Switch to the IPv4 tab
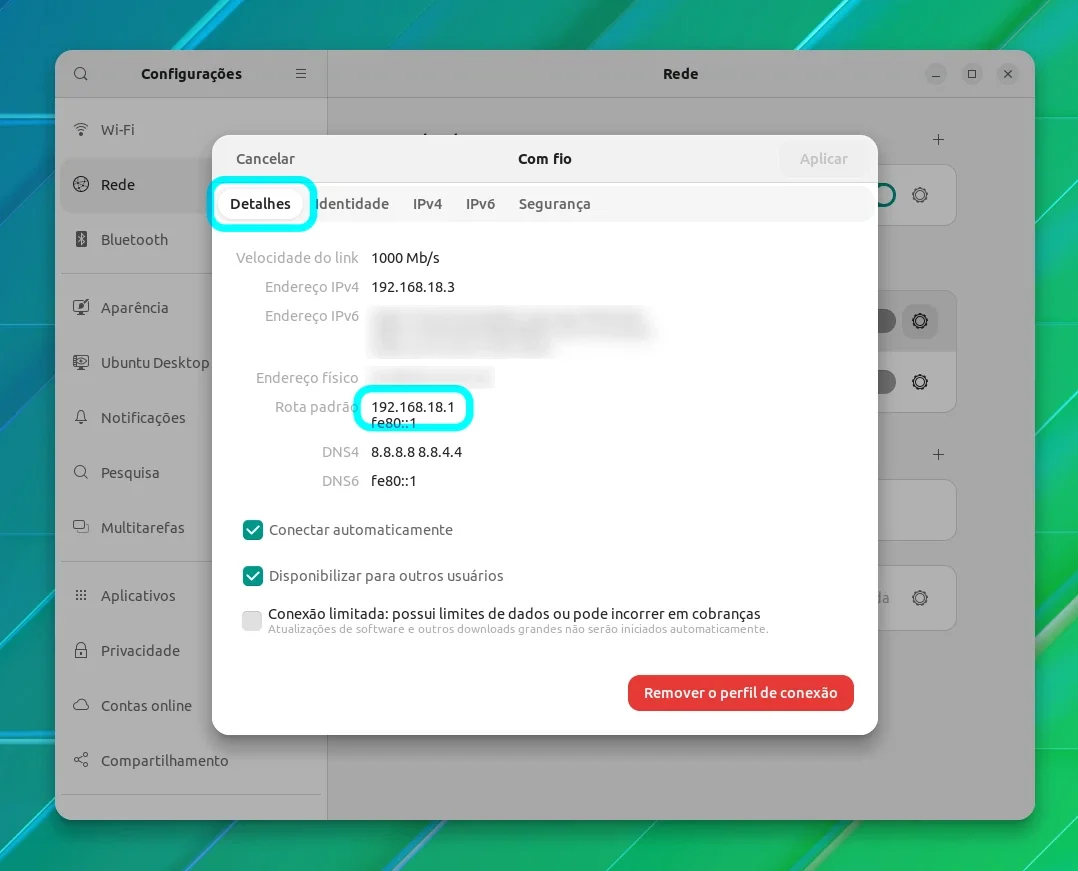Viewport: 1078px width, 871px height. click(x=428, y=204)
